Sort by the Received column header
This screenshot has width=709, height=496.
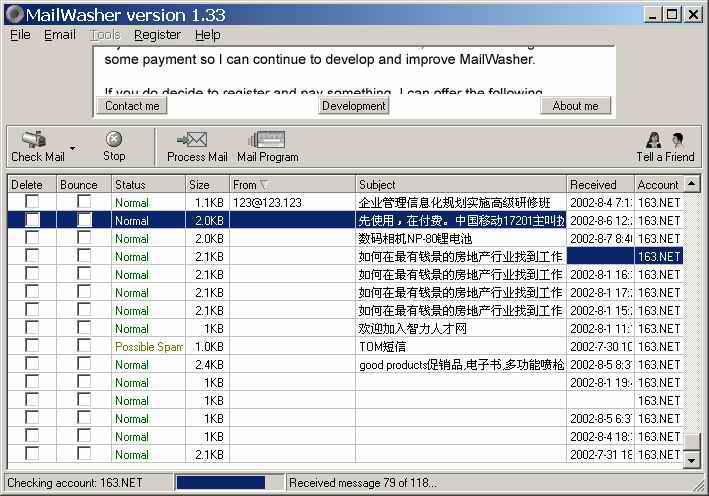[x=600, y=184]
